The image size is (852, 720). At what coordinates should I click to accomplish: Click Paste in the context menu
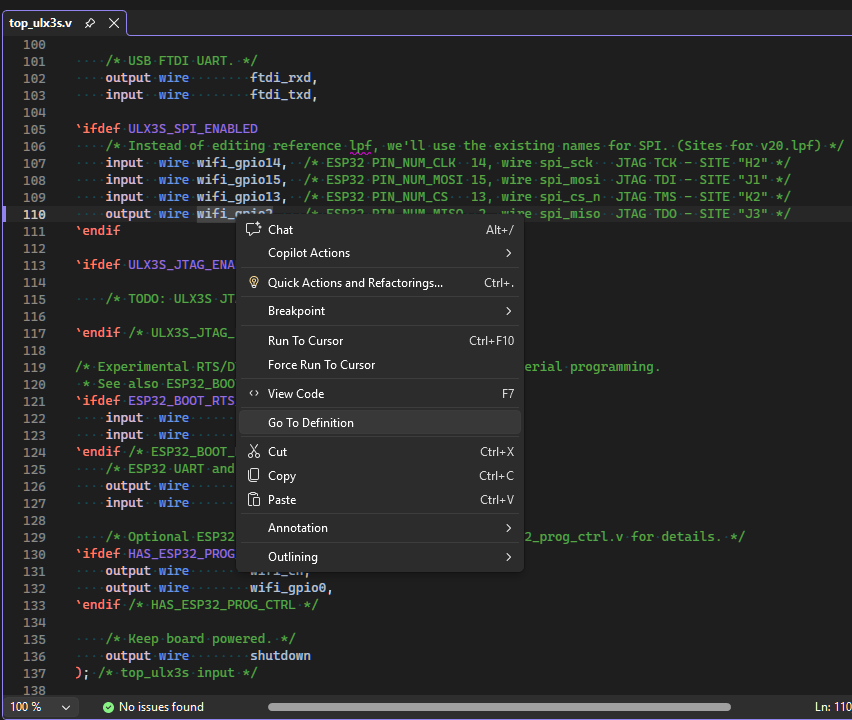[x=380, y=500]
